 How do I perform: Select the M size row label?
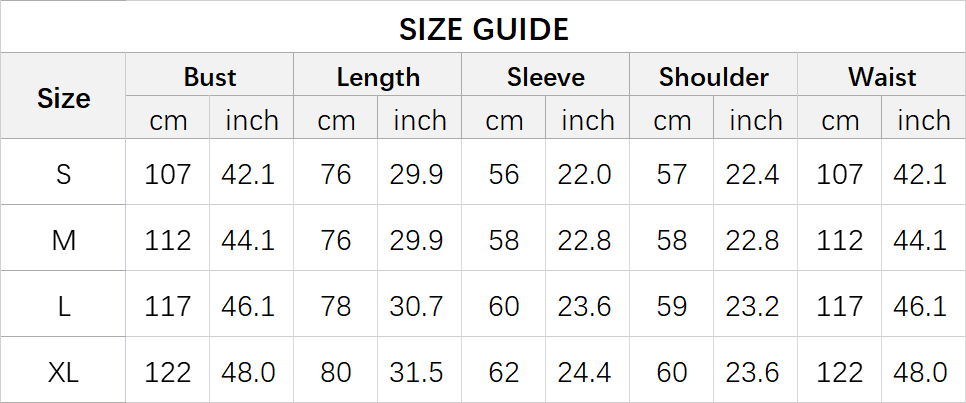tap(63, 240)
